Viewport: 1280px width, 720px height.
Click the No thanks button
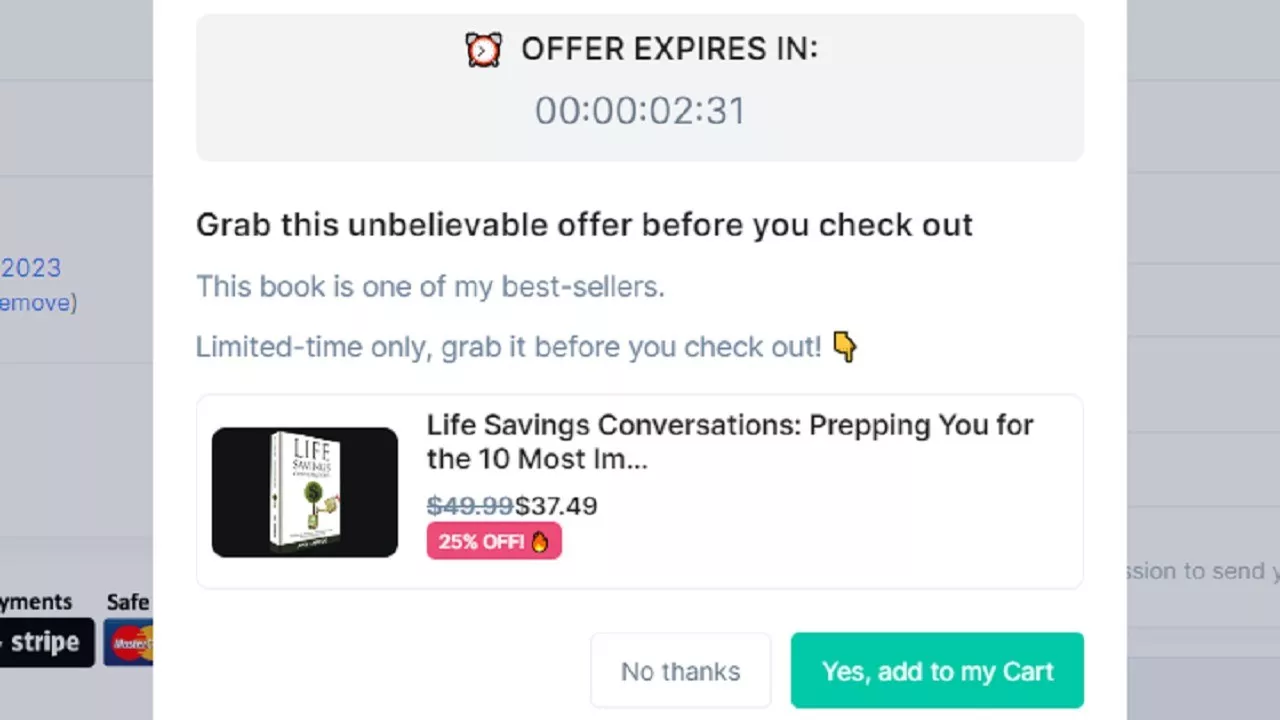click(x=681, y=671)
